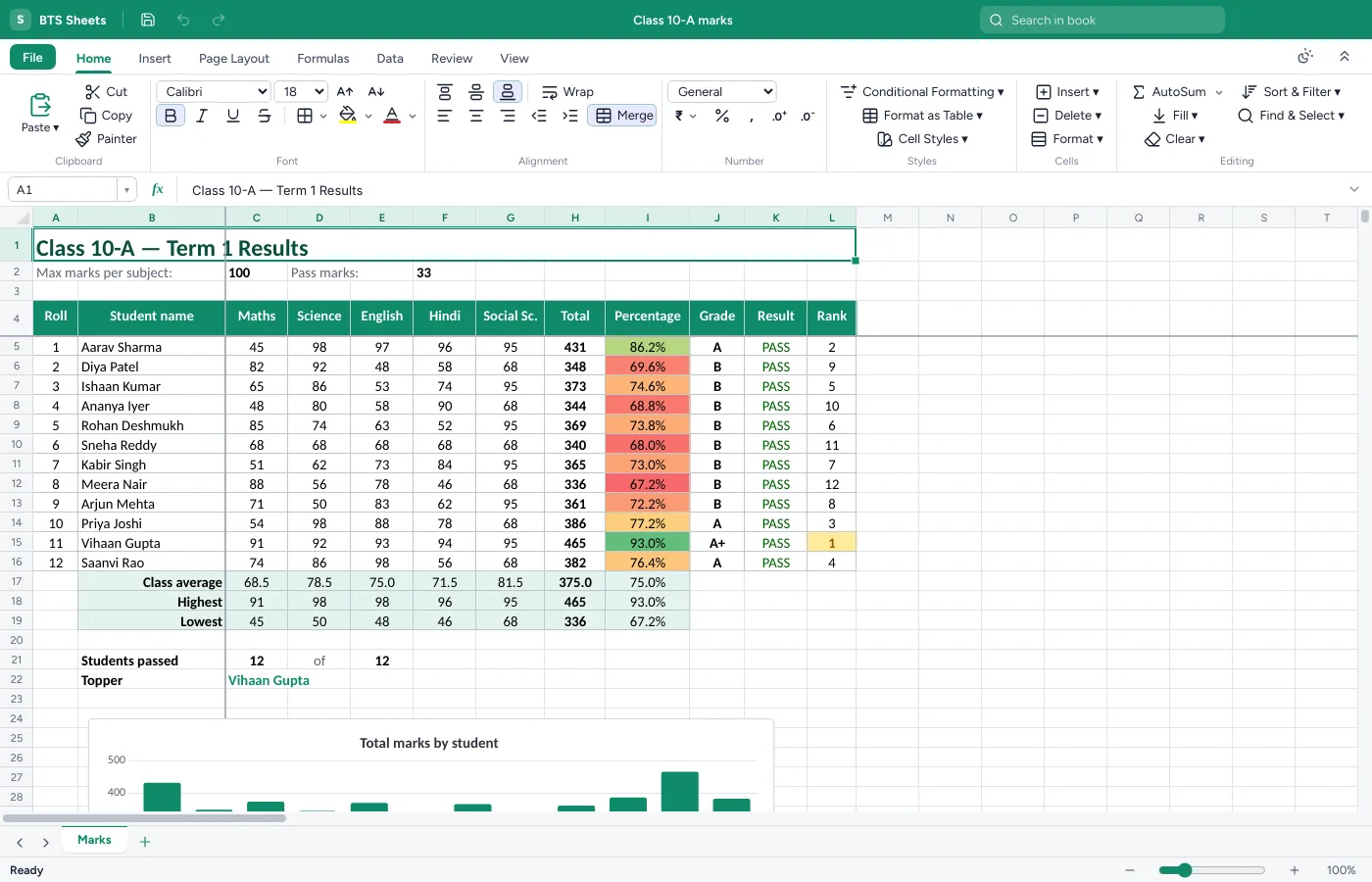Screen dimensions: 1372x882
Task: Toggle italic formatting
Action: pos(202,116)
